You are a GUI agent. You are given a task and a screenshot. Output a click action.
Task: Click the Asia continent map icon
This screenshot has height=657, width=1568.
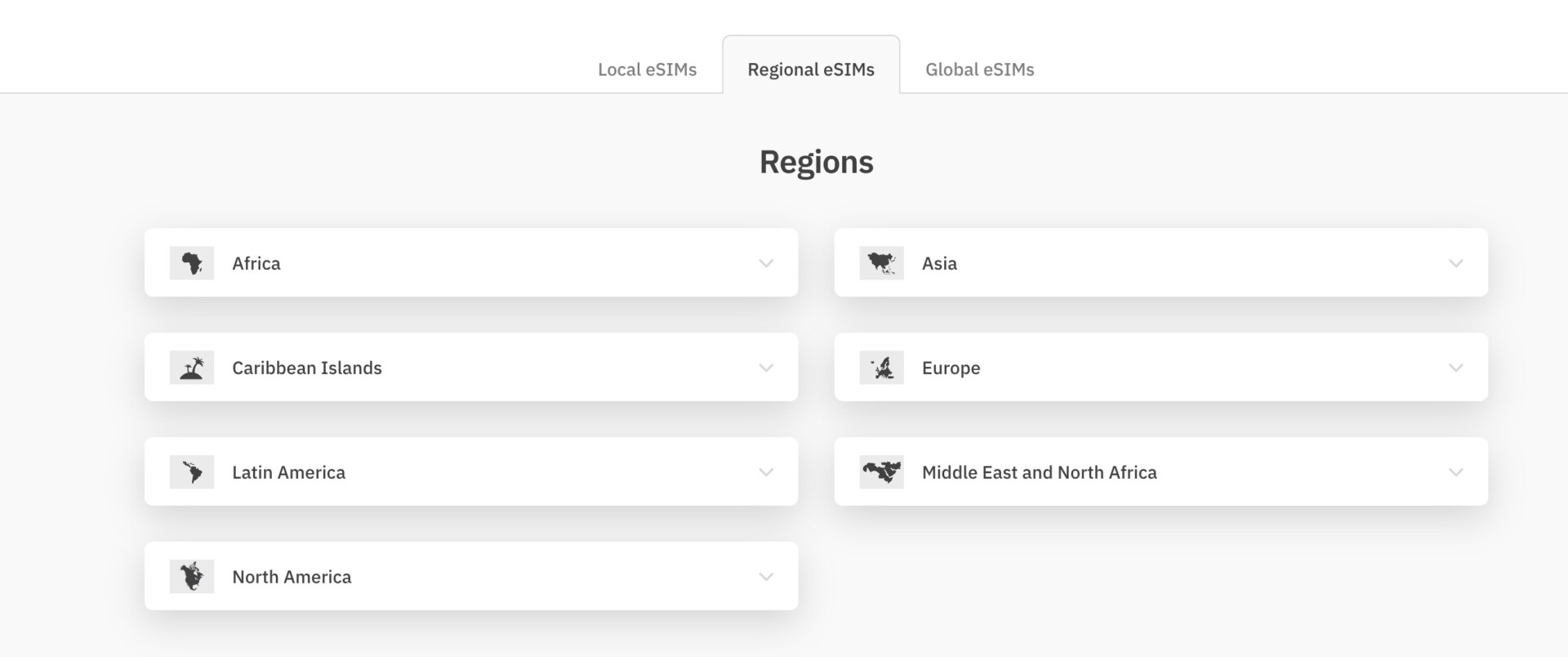(x=882, y=263)
